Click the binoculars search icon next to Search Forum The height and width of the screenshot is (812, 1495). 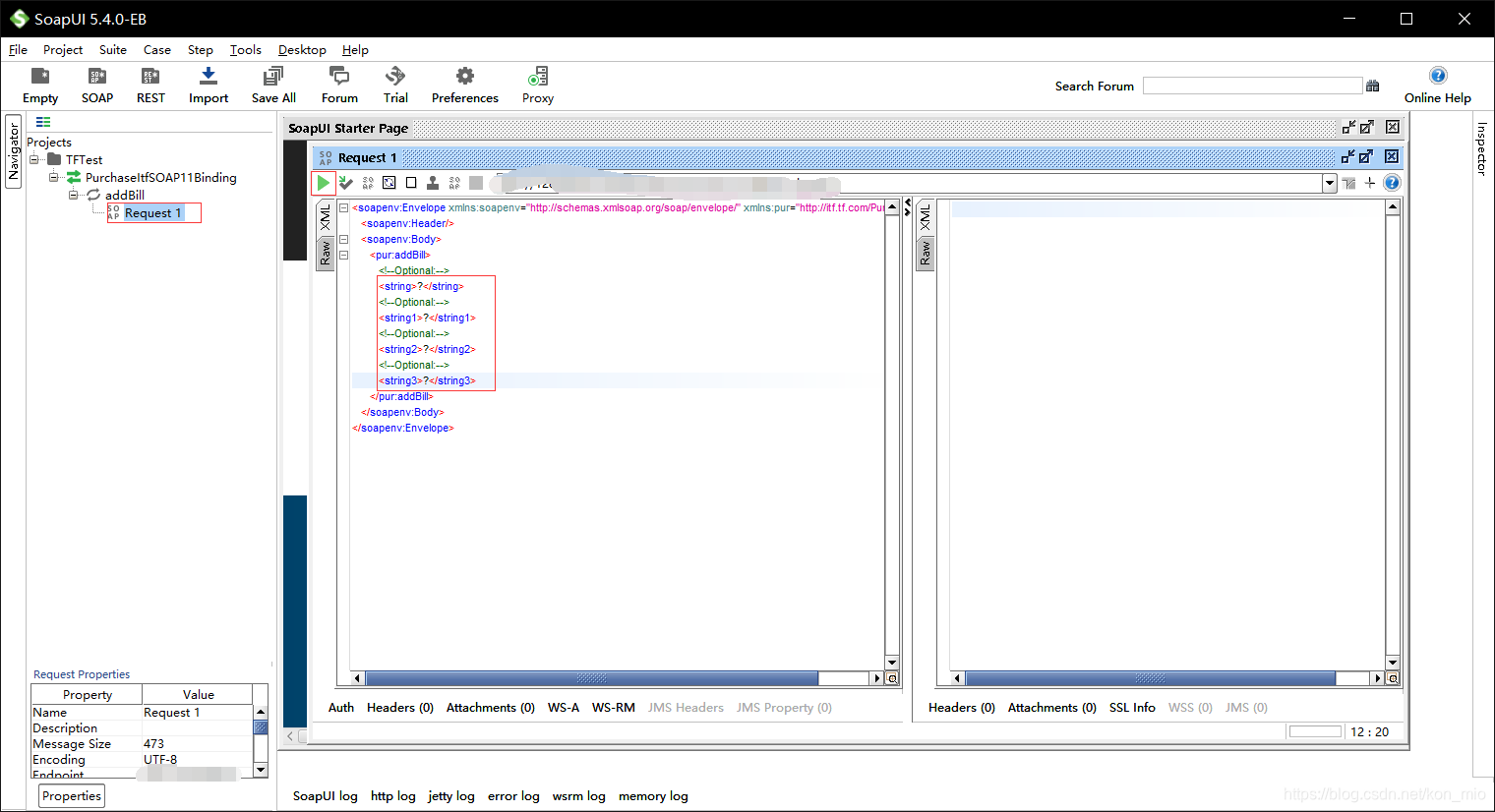[1373, 87]
